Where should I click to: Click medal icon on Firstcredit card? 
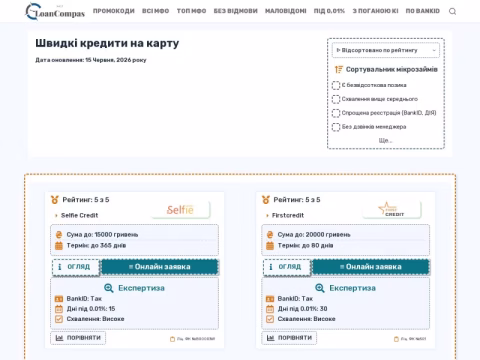[x=266, y=200]
